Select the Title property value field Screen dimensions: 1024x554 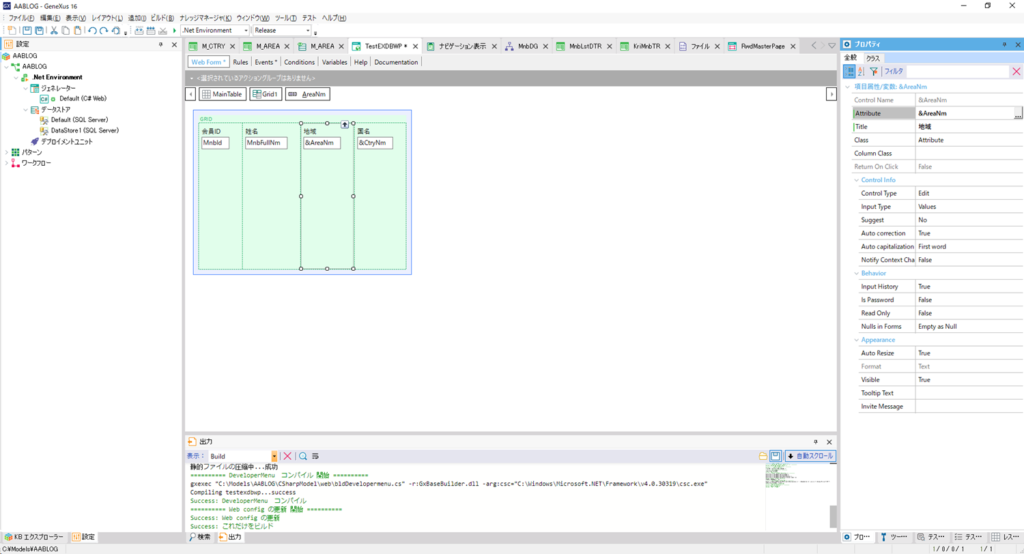968,127
